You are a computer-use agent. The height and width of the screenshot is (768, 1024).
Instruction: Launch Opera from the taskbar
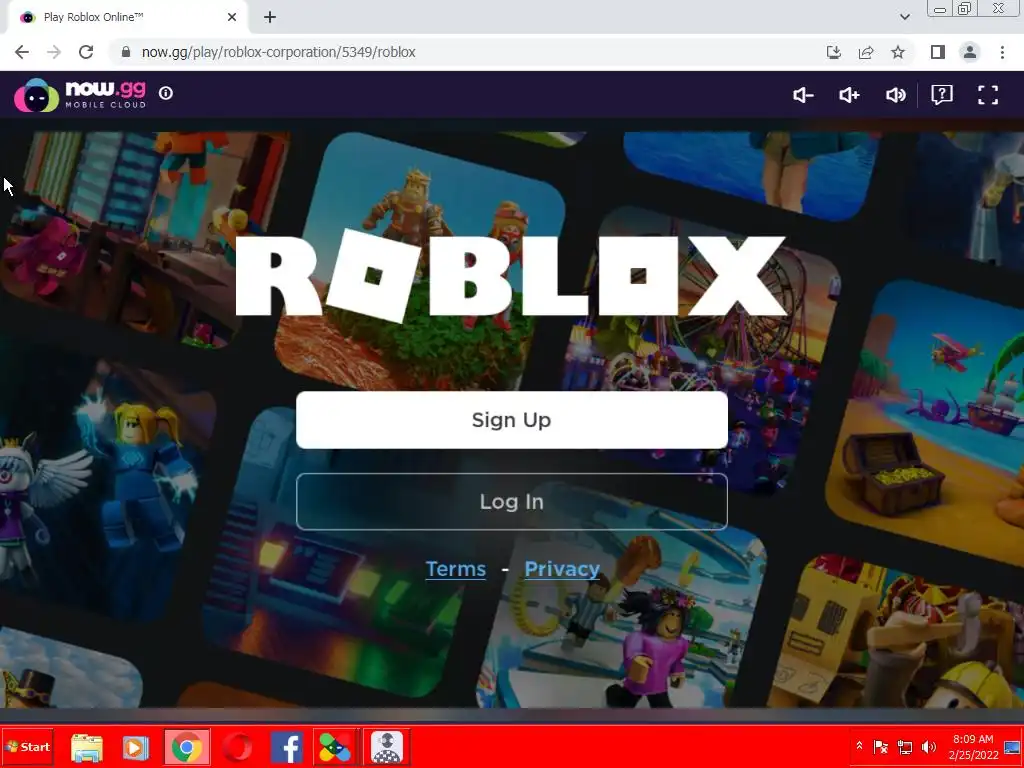point(237,748)
